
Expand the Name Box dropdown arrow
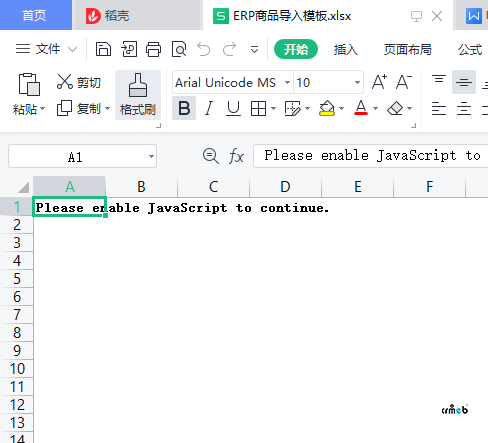coord(151,156)
